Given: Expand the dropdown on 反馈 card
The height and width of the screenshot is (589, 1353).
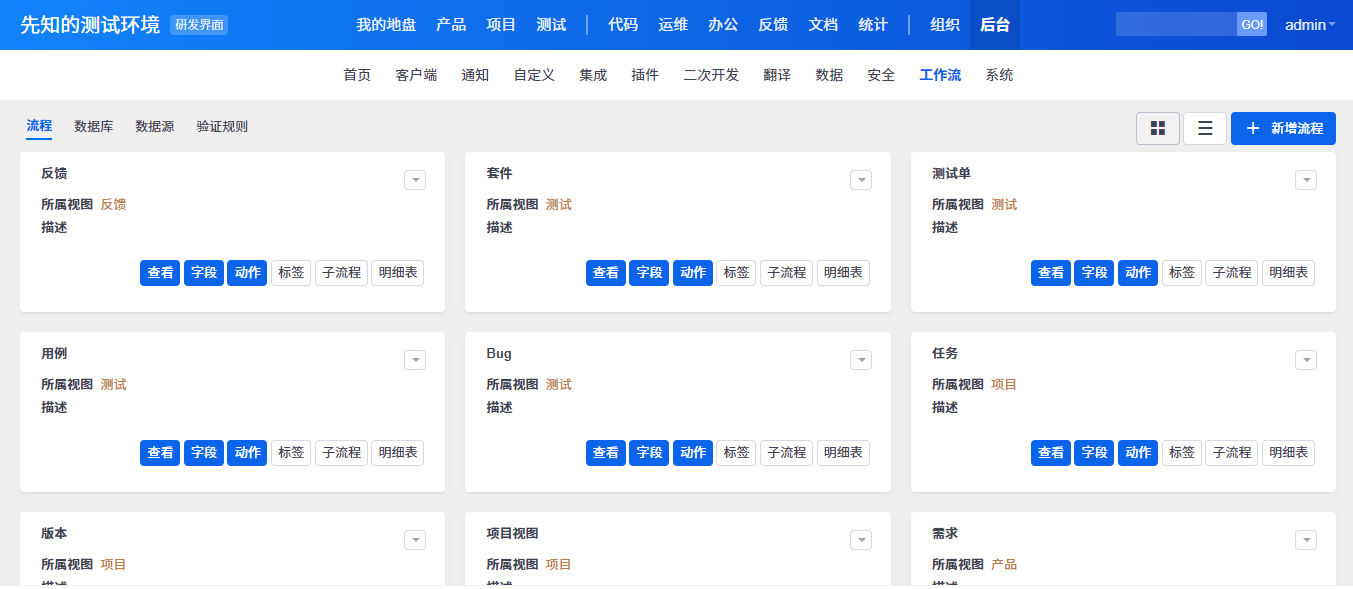Looking at the screenshot, I should click(x=415, y=180).
